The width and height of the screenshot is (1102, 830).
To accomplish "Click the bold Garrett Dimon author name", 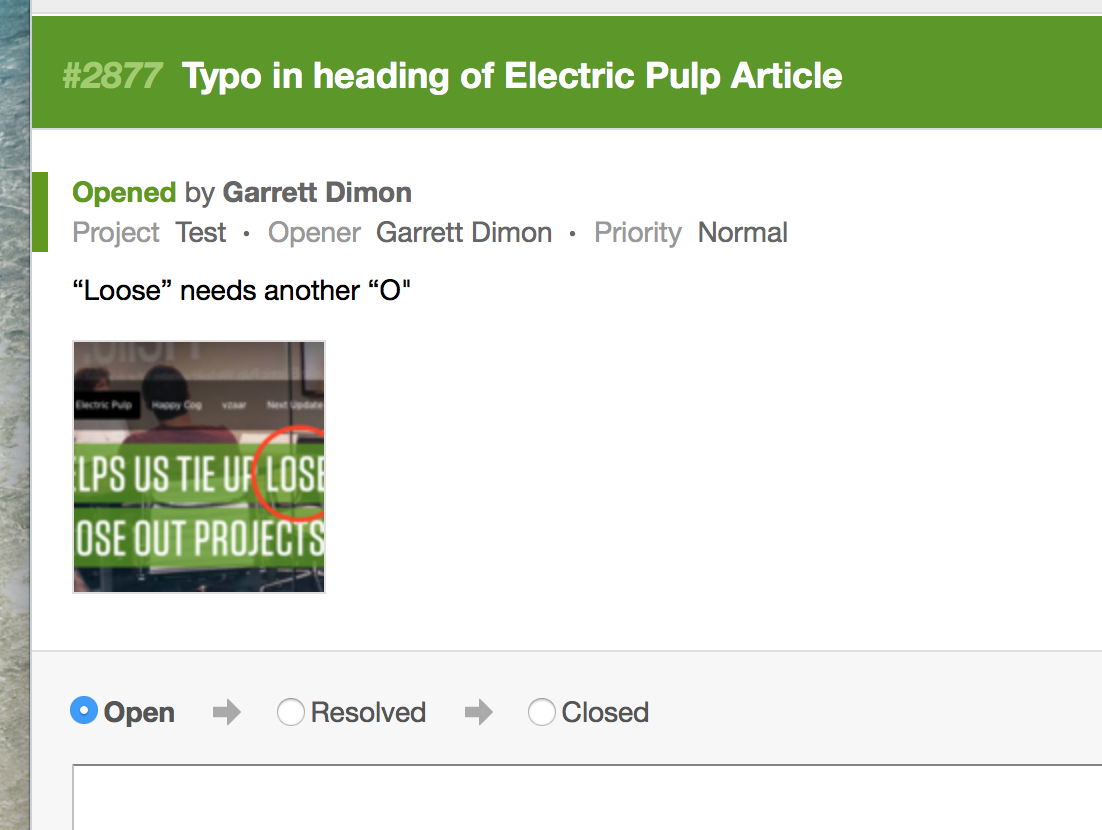I will tap(317, 193).
